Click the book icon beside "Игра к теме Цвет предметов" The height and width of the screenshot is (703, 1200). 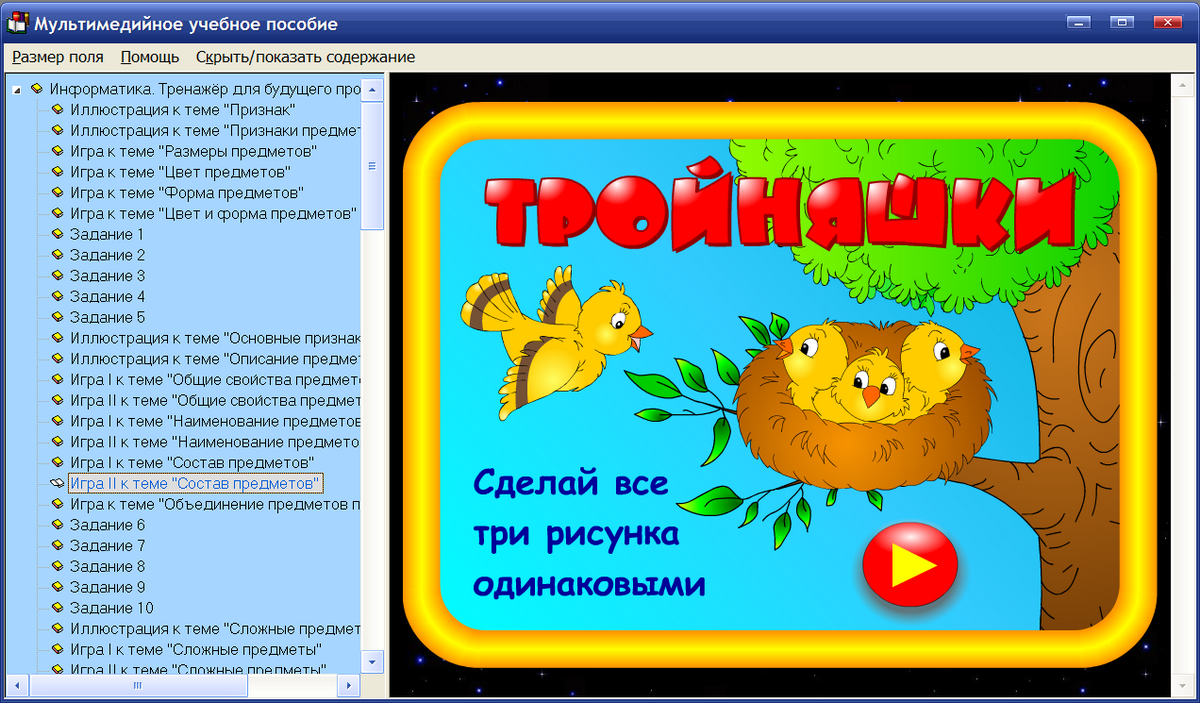click(57, 172)
